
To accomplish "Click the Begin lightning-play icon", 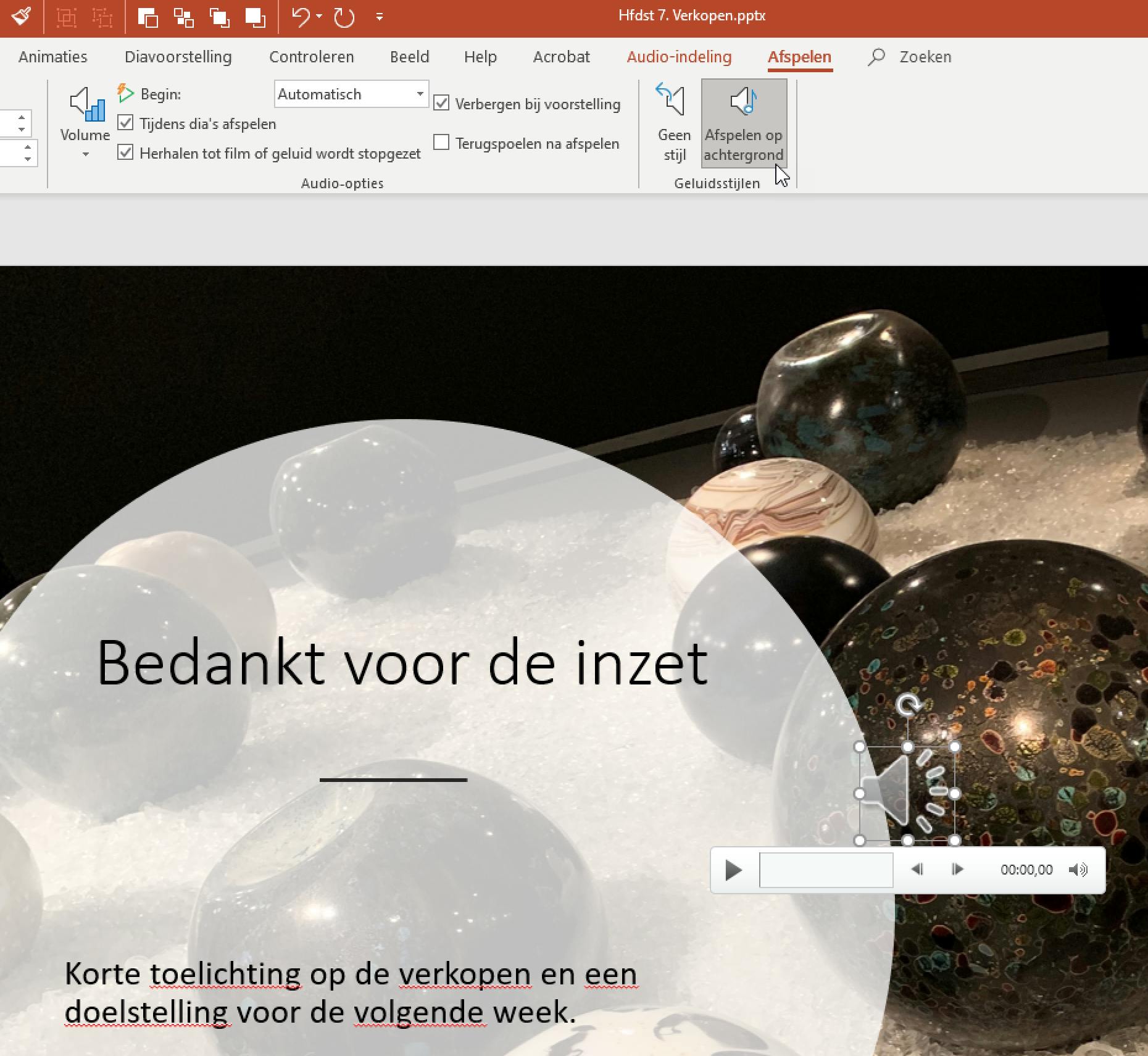I will pos(125,93).
